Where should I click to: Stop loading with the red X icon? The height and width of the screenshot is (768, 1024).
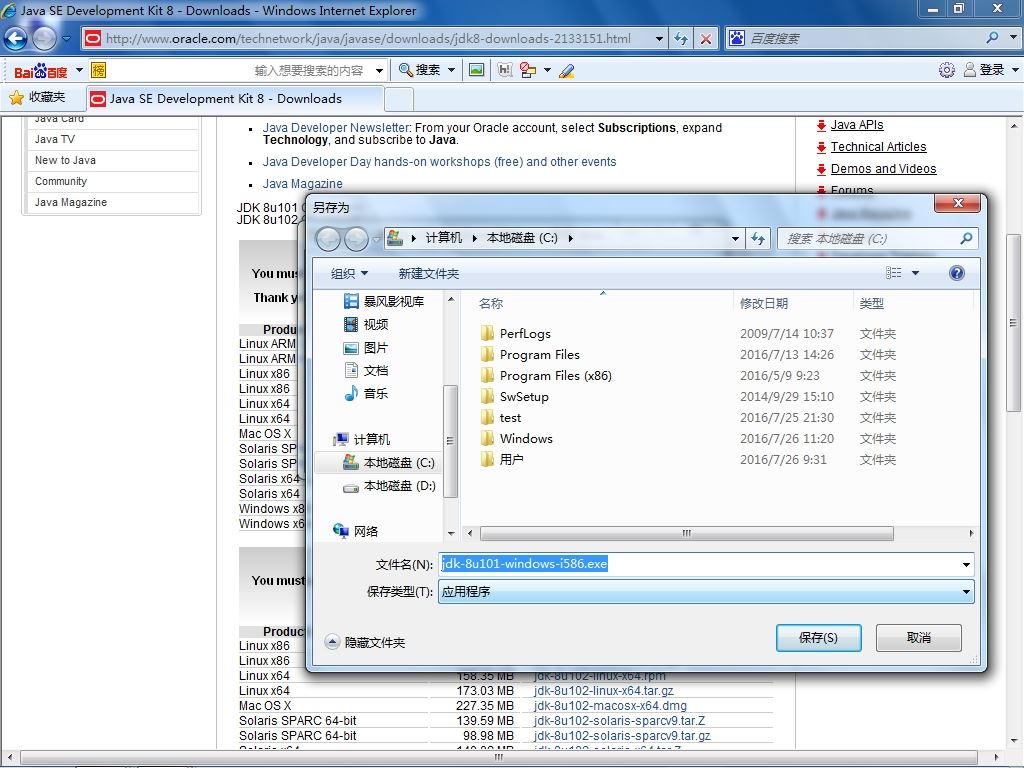705,39
